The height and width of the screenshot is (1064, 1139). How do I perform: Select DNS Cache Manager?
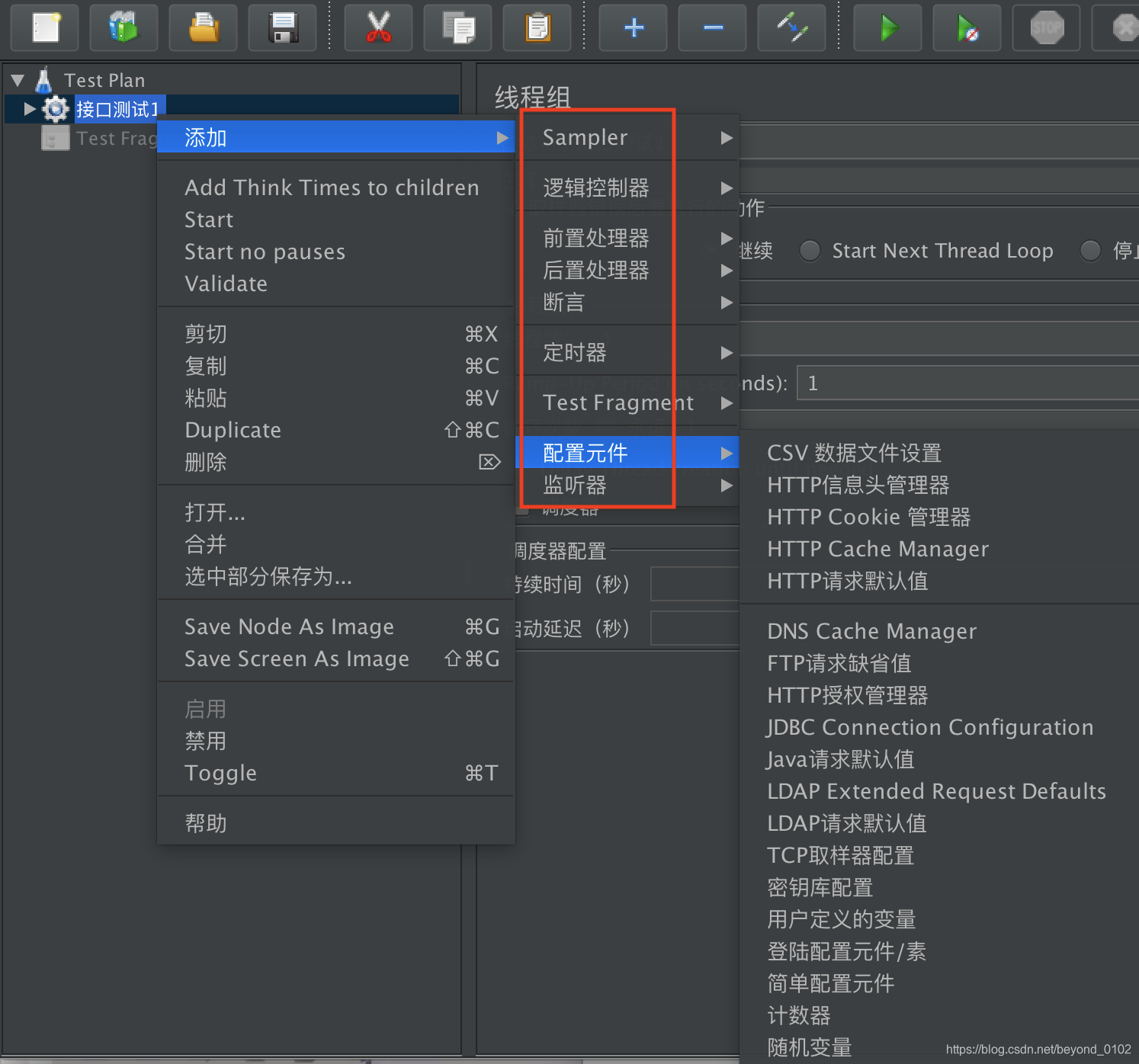point(939,632)
